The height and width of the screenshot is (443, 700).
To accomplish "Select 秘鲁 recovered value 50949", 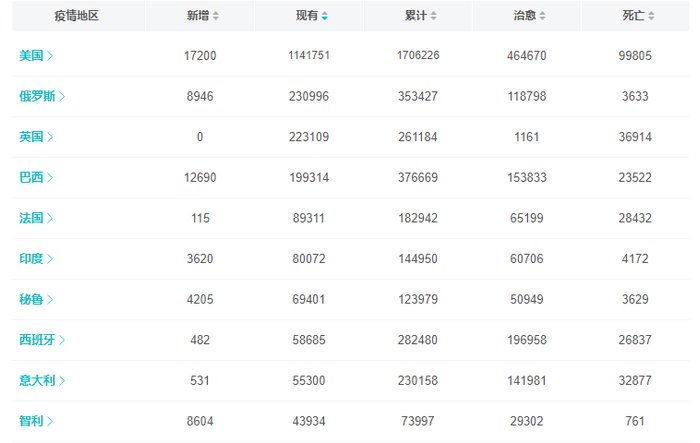I will tap(527, 300).
